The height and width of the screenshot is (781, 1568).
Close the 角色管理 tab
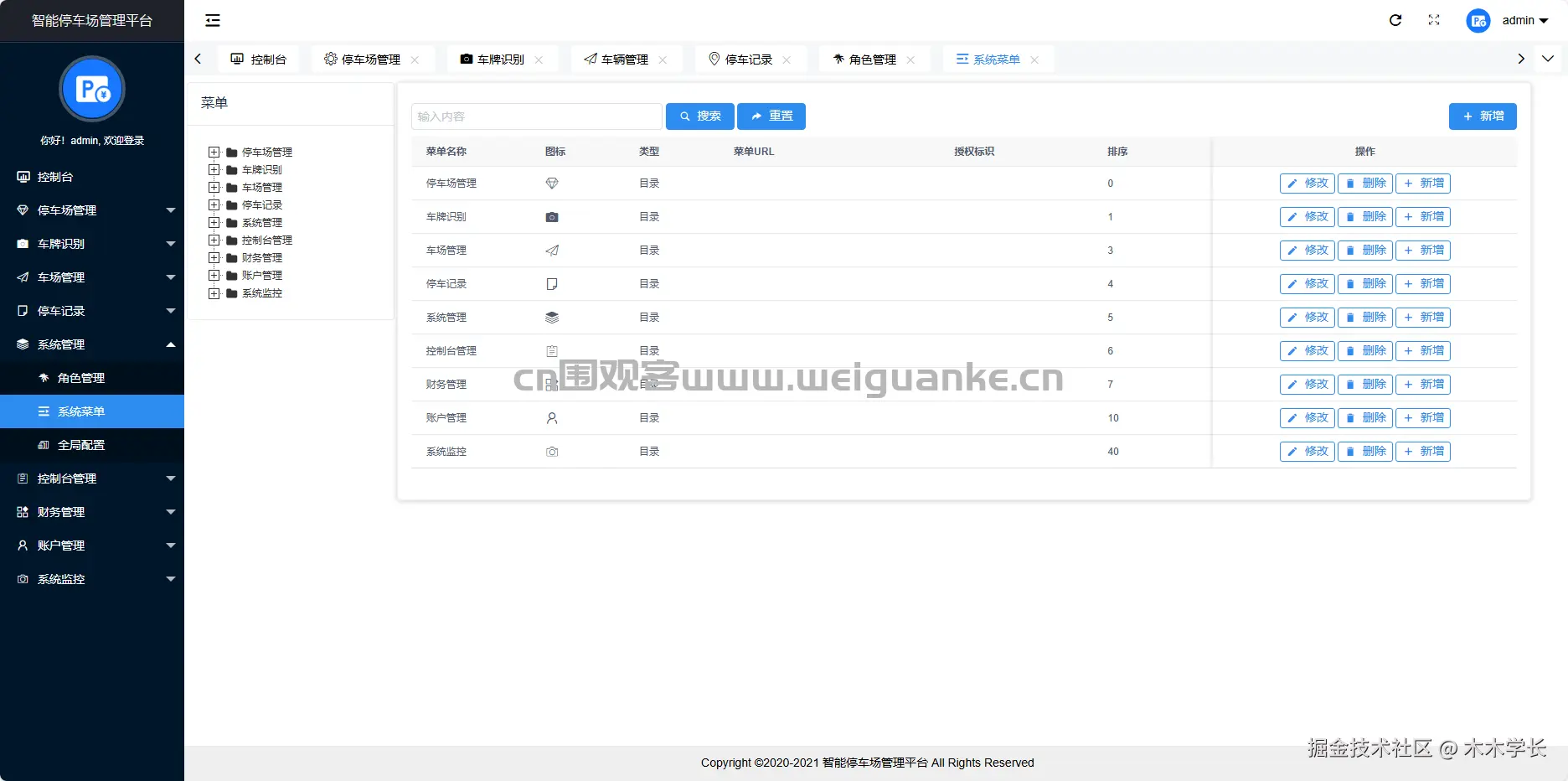[910, 59]
